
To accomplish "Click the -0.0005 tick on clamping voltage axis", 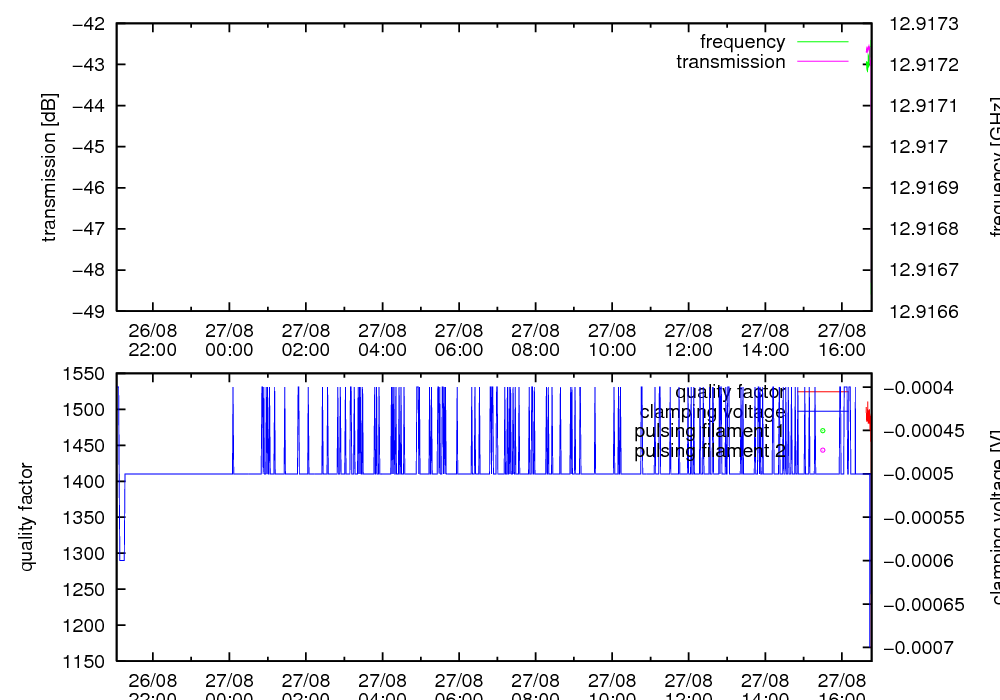I will click(929, 474).
